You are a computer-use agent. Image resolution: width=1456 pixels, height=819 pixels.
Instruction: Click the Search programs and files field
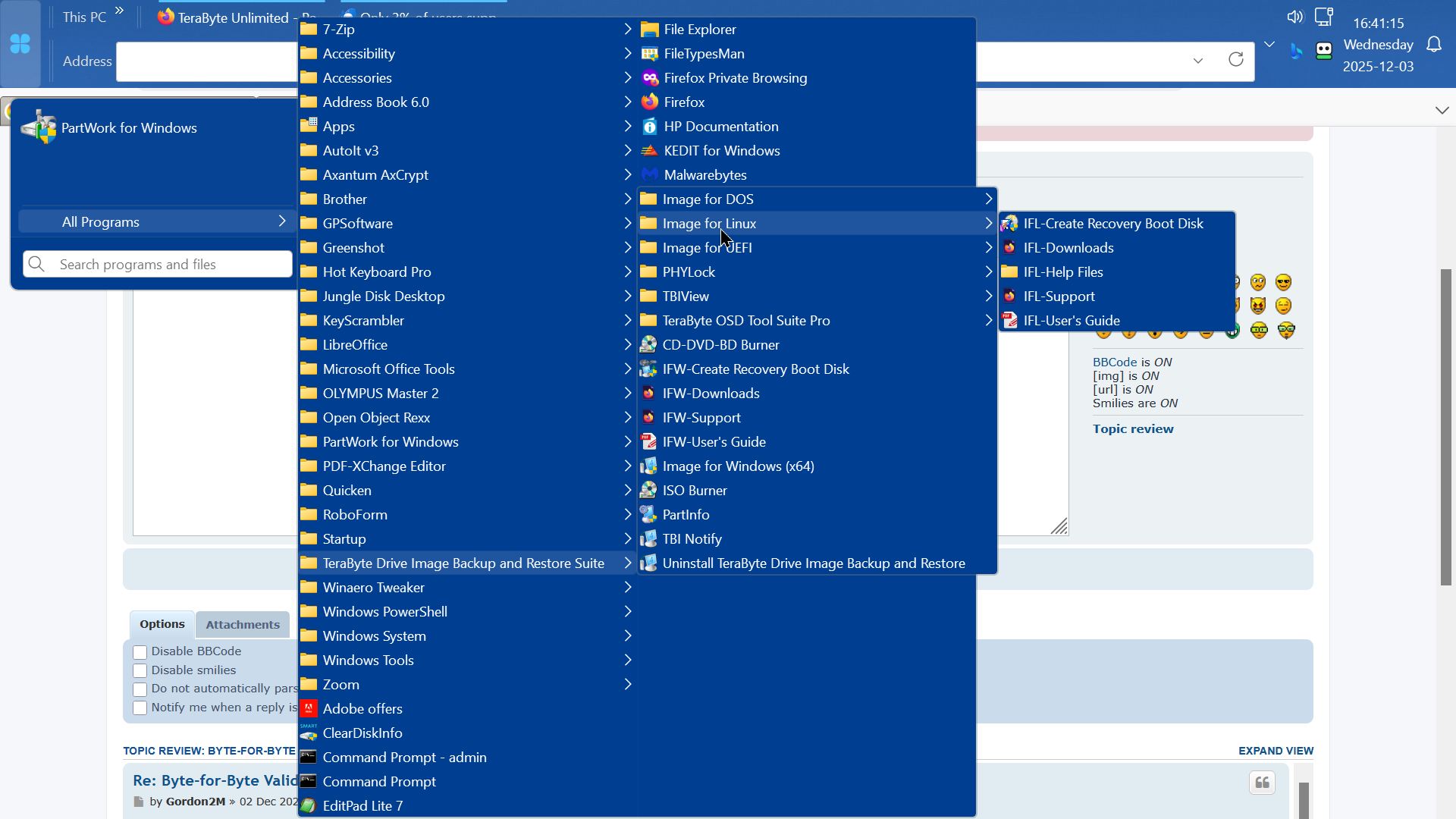click(158, 264)
